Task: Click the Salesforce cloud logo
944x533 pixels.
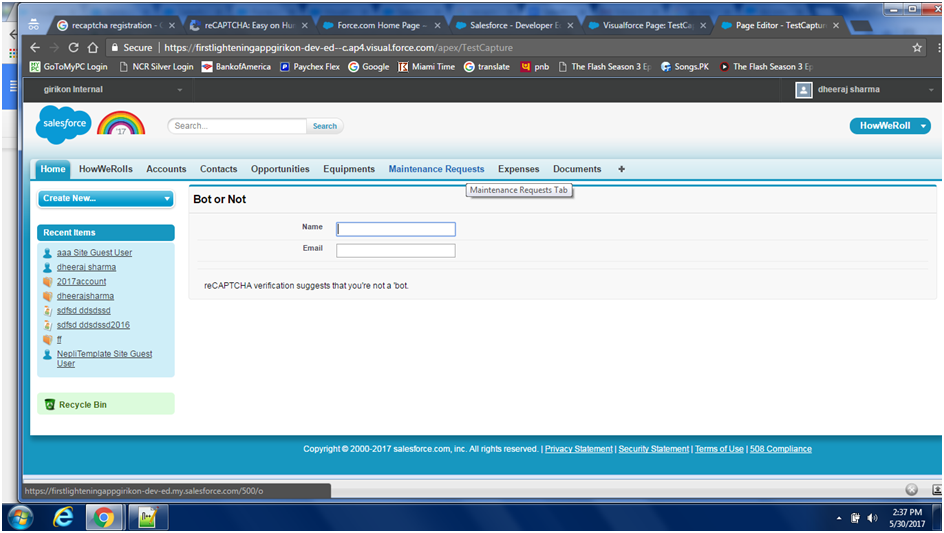Action: point(63,125)
